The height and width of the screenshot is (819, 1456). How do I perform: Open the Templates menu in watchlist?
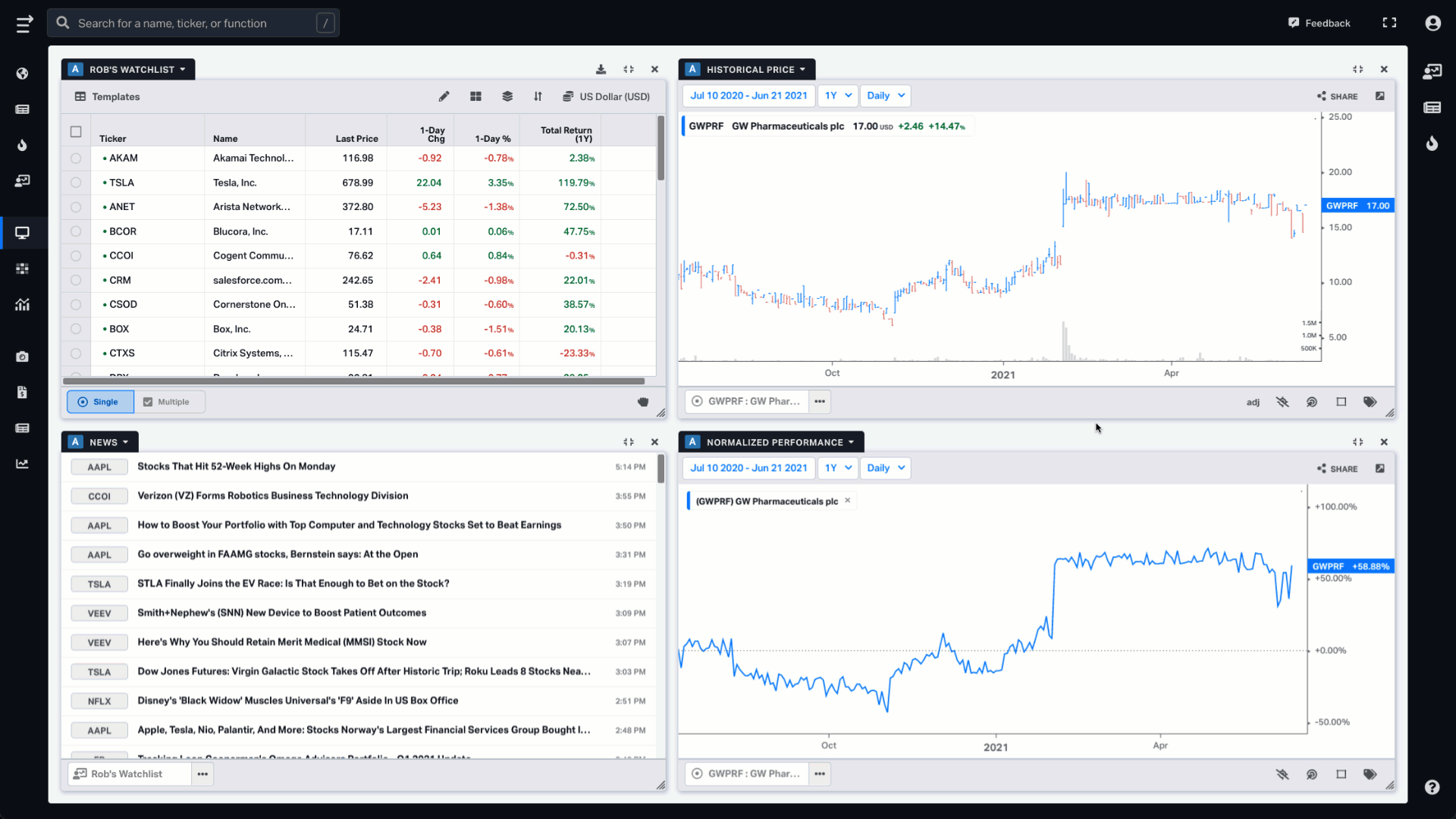point(107,96)
